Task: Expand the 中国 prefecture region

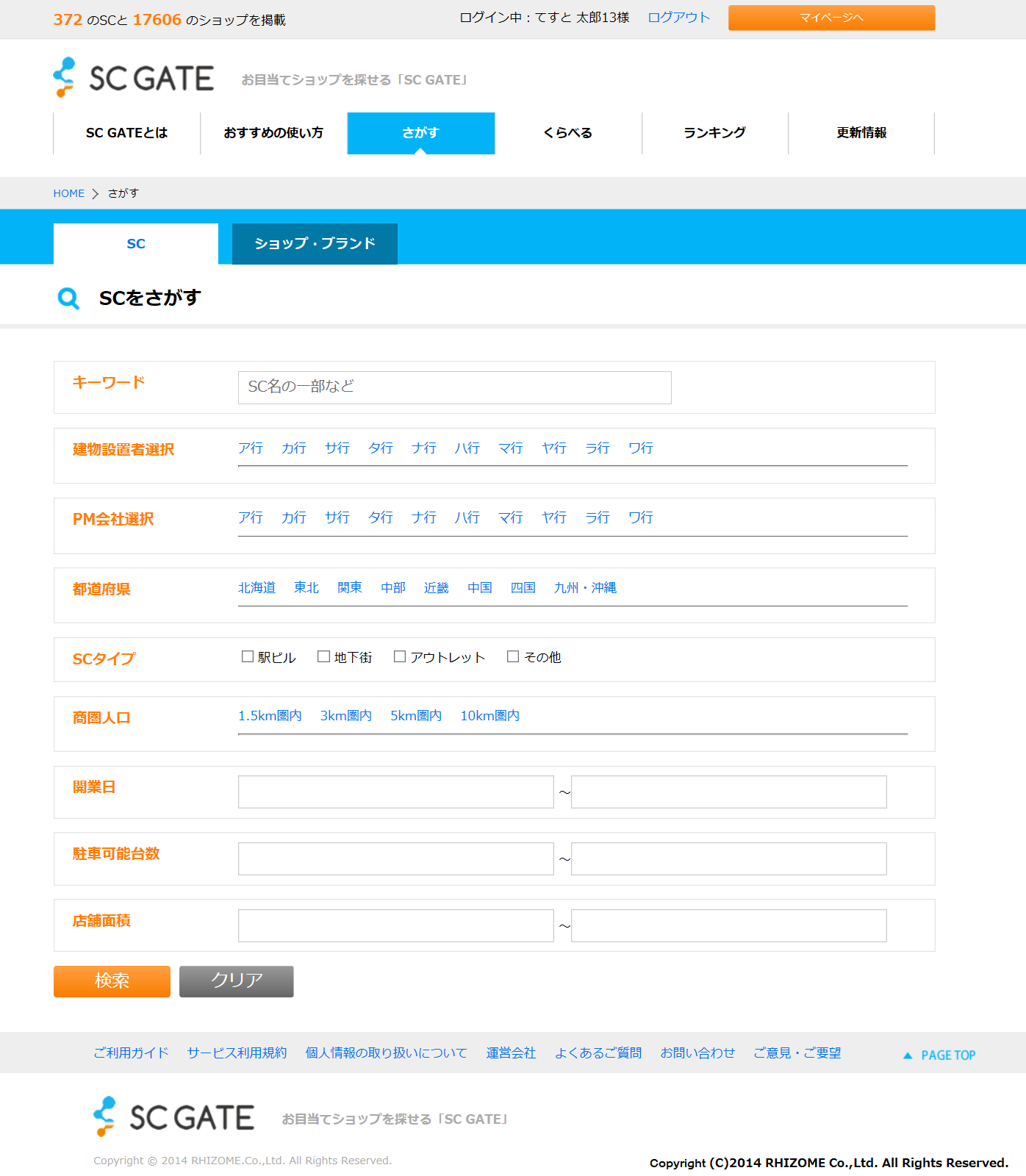Action: coord(480,587)
